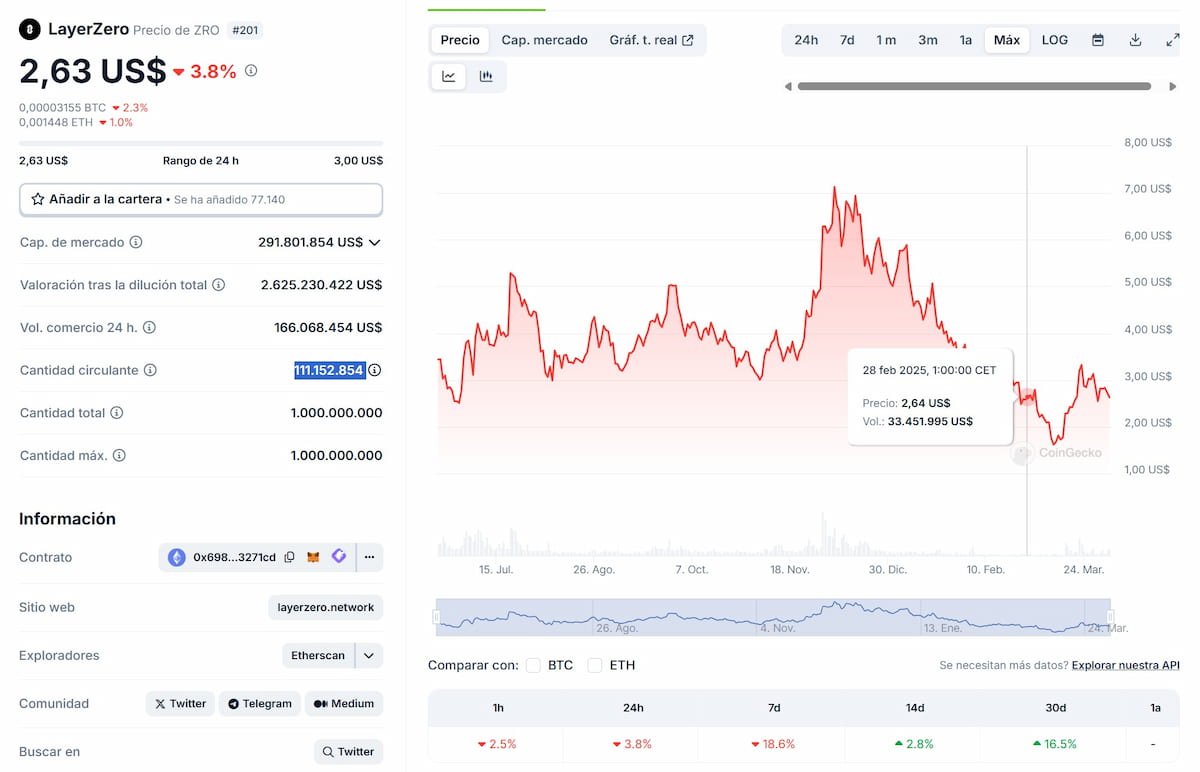Open the calendar date range picker
The height and width of the screenshot is (772, 1200).
tap(1098, 40)
